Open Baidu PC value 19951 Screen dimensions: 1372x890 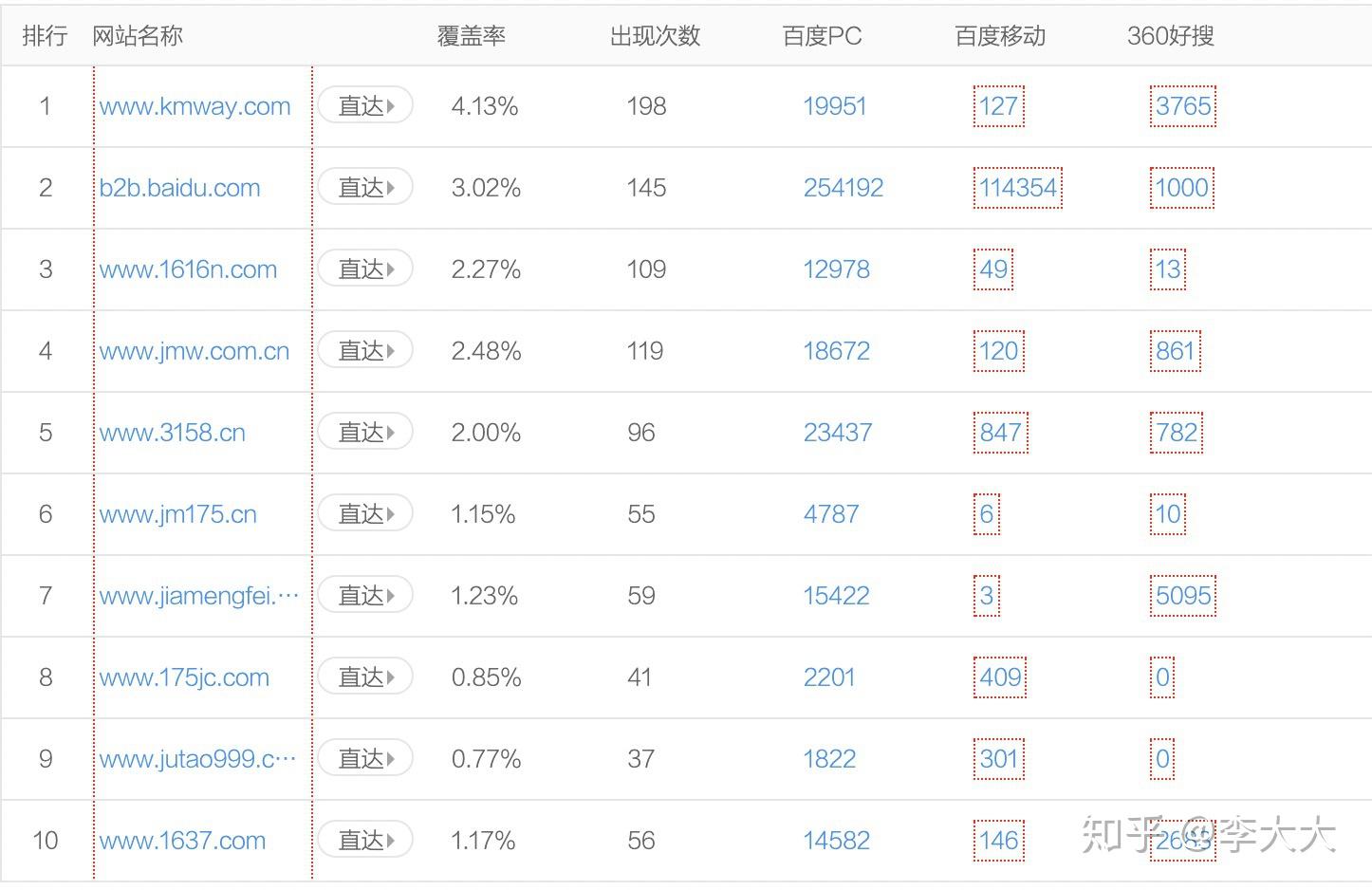click(835, 106)
